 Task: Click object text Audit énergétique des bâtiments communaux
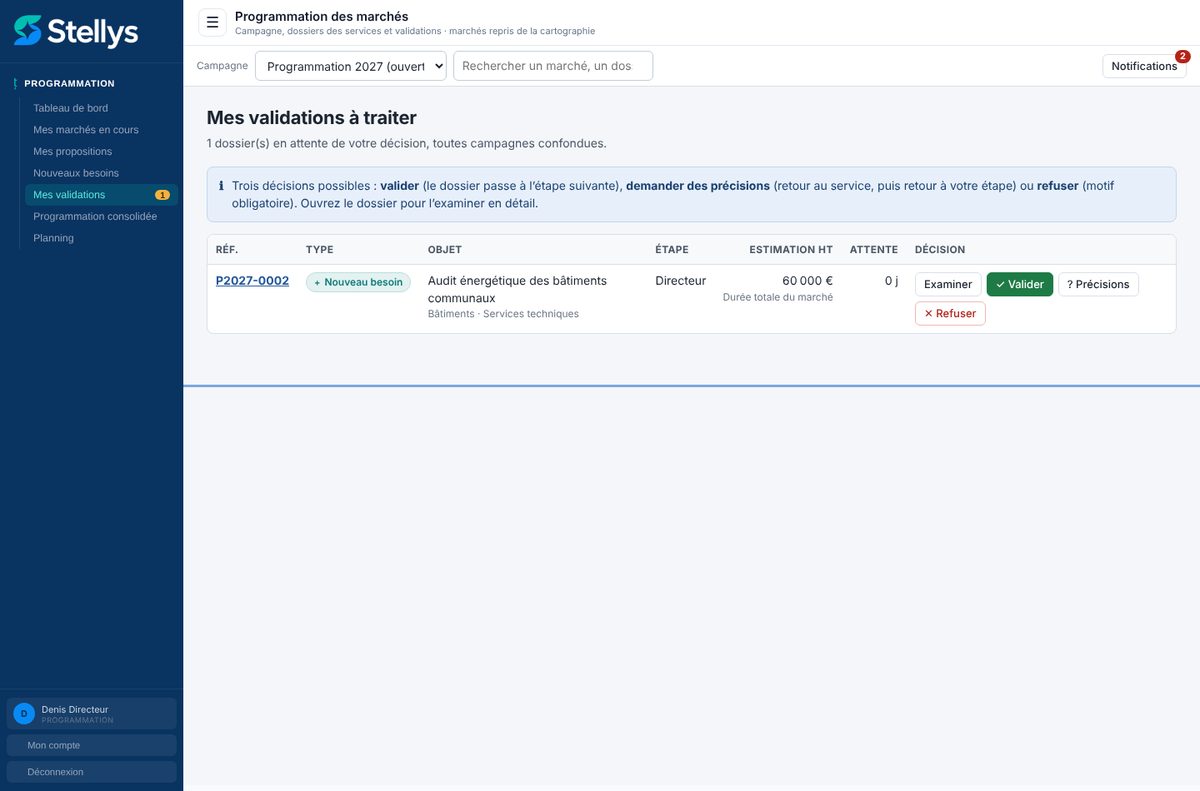517,289
